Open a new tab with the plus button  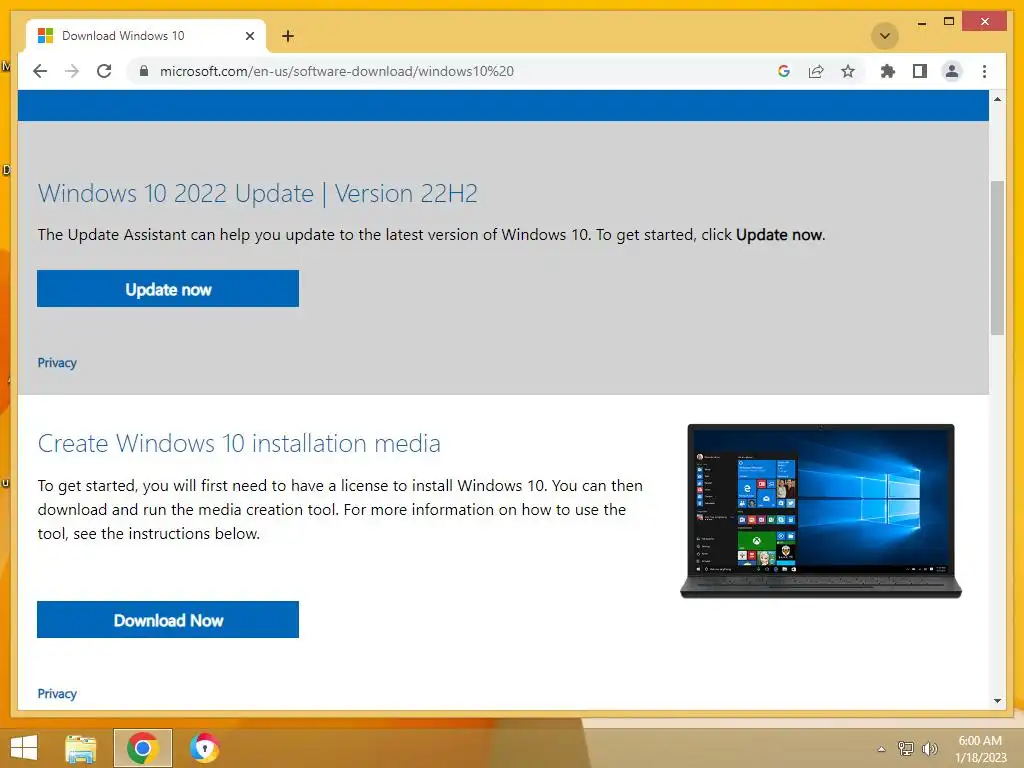click(288, 36)
